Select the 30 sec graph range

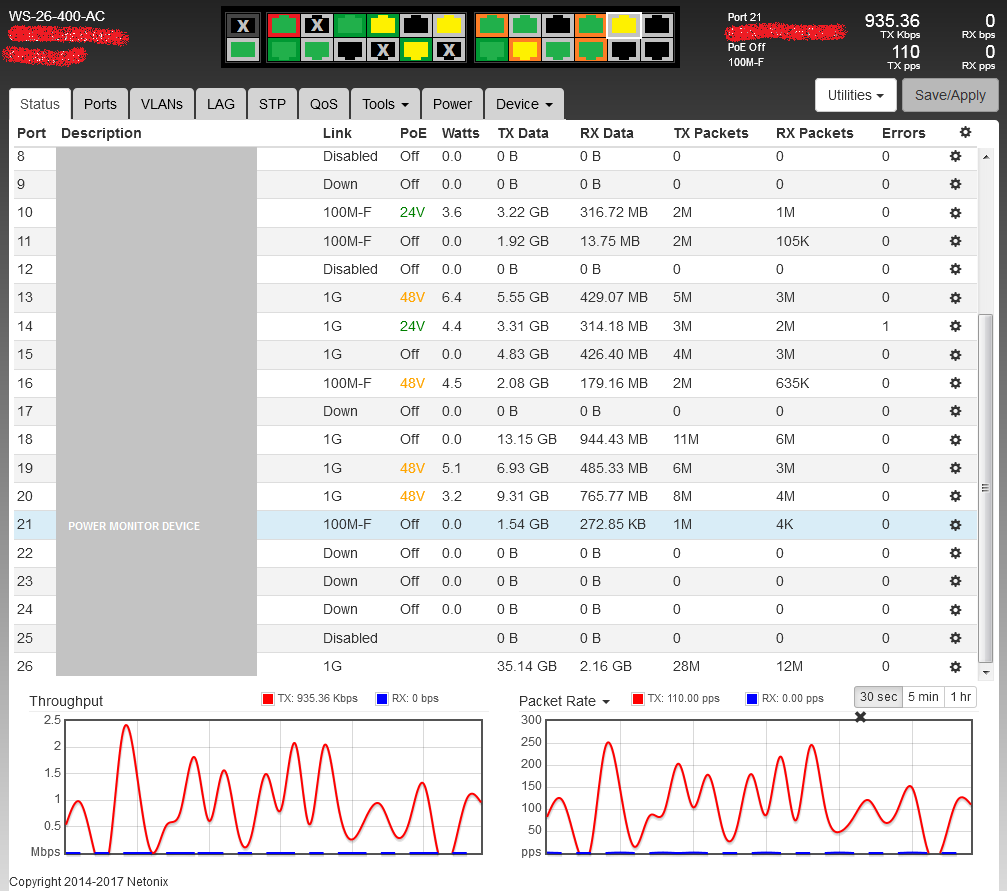pos(879,697)
